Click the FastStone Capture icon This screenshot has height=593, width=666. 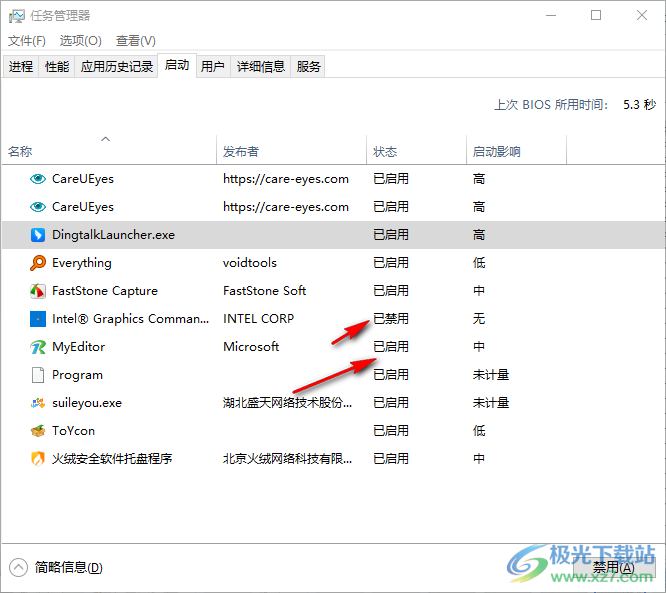coord(38,291)
